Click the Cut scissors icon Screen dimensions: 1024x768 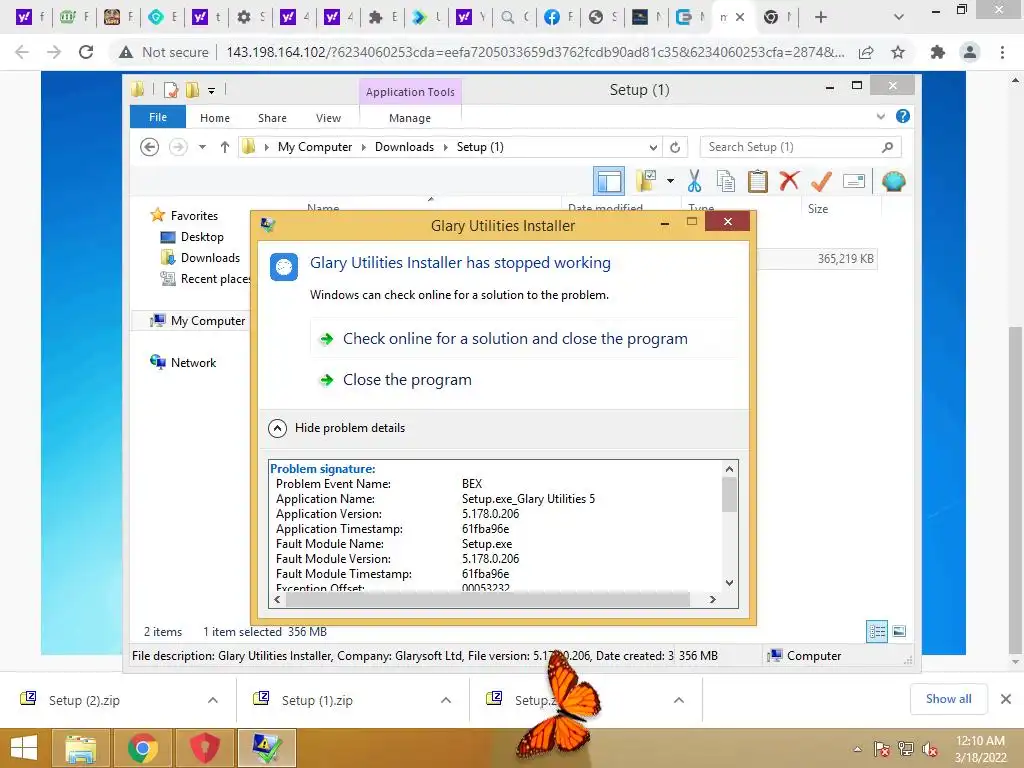coord(694,181)
